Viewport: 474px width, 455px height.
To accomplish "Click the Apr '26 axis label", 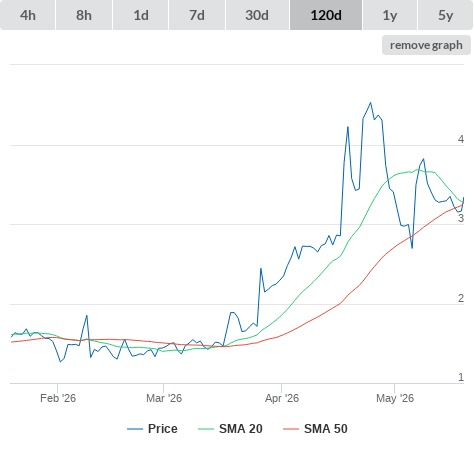I will tap(282, 398).
